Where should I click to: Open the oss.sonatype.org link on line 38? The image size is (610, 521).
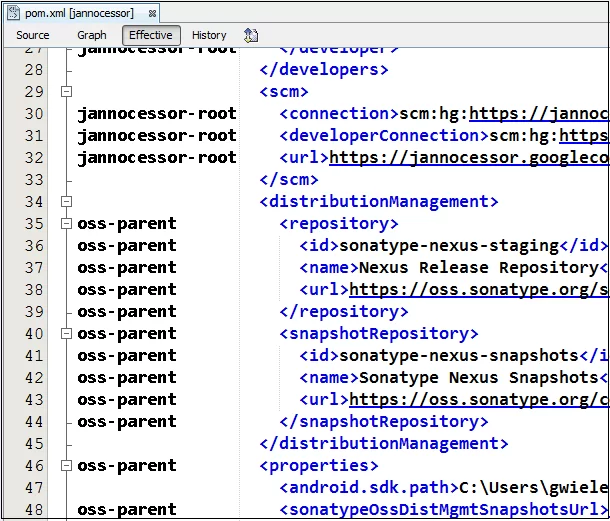coord(479,290)
